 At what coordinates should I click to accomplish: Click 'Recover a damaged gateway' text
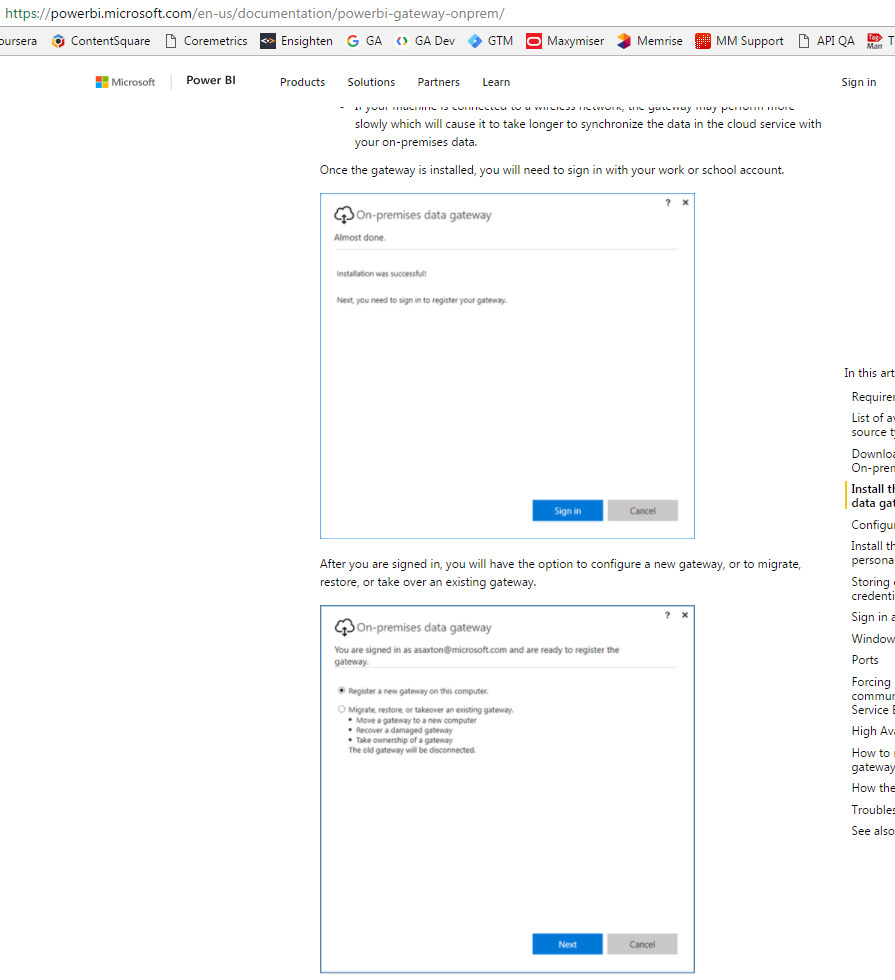click(404, 730)
